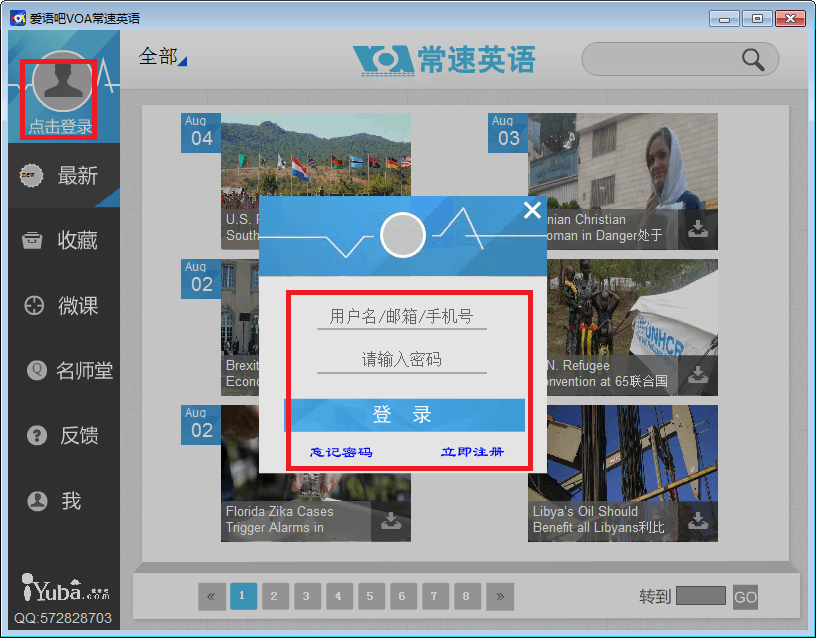This screenshot has width=816, height=638.
Task: Click the user avatar login icon
Action: tap(64, 84)
